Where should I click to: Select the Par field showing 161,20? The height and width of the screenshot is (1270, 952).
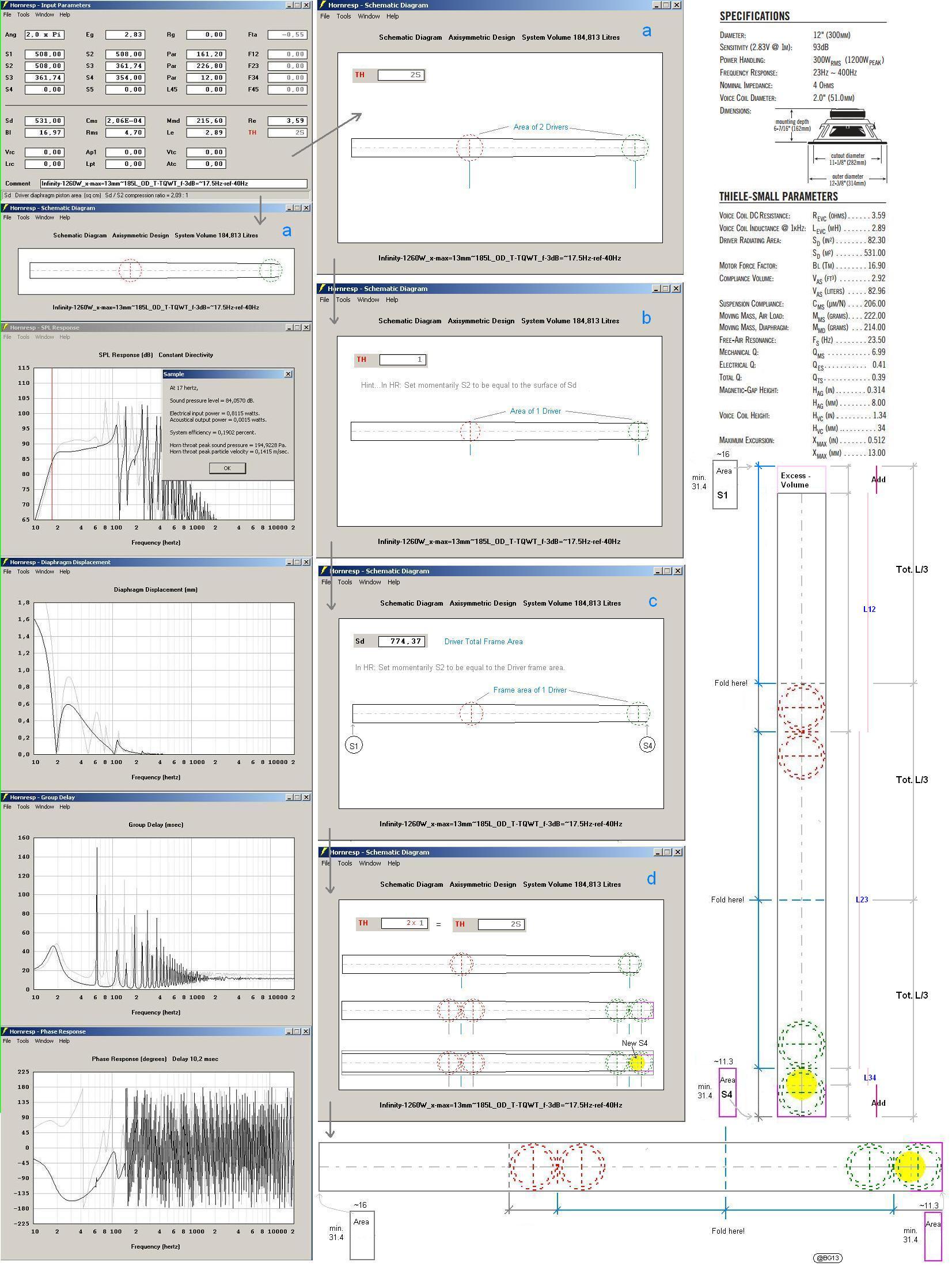[x=206, y=54]
